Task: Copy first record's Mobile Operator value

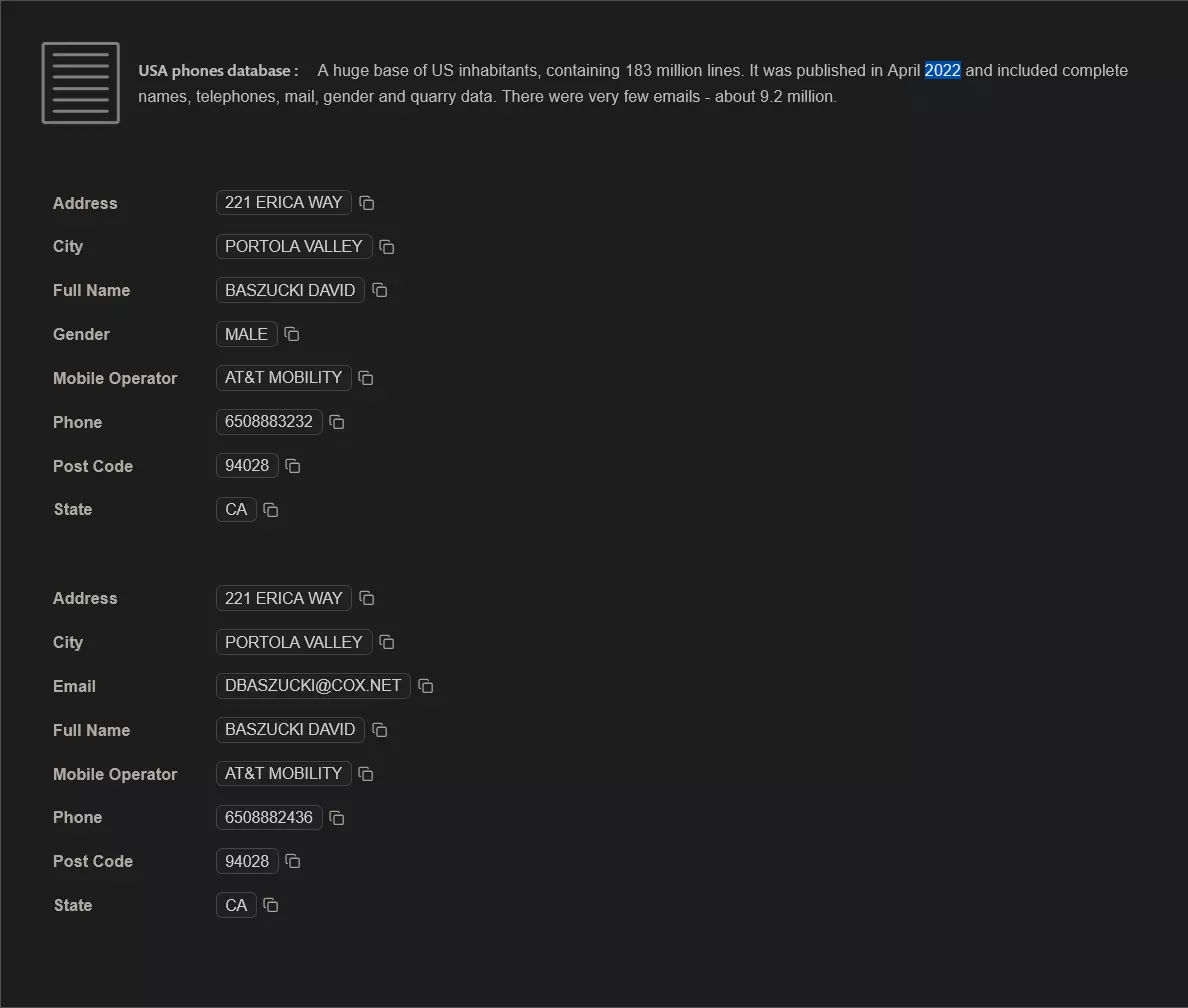Action: click(366, 378)
